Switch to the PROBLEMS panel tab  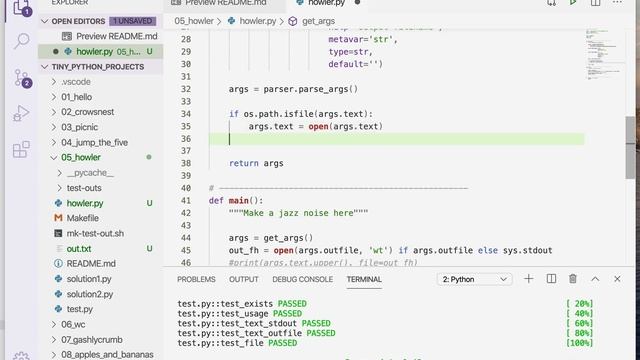[x=196, y=279]
